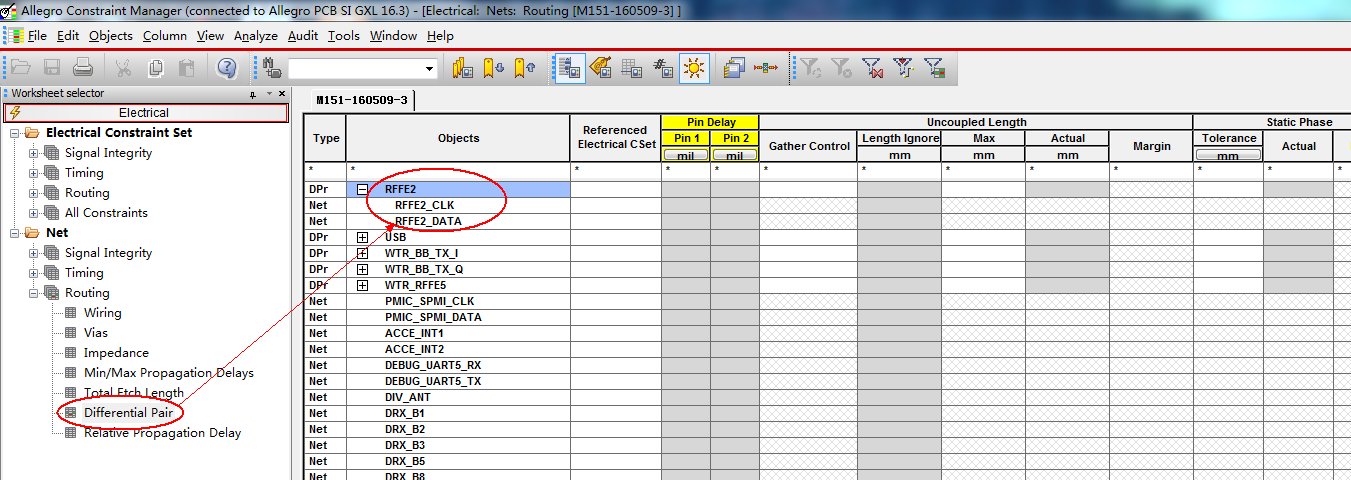Toggle the highlighted worksheet expand icon
Screen dimensions: 1351x480
569,68
